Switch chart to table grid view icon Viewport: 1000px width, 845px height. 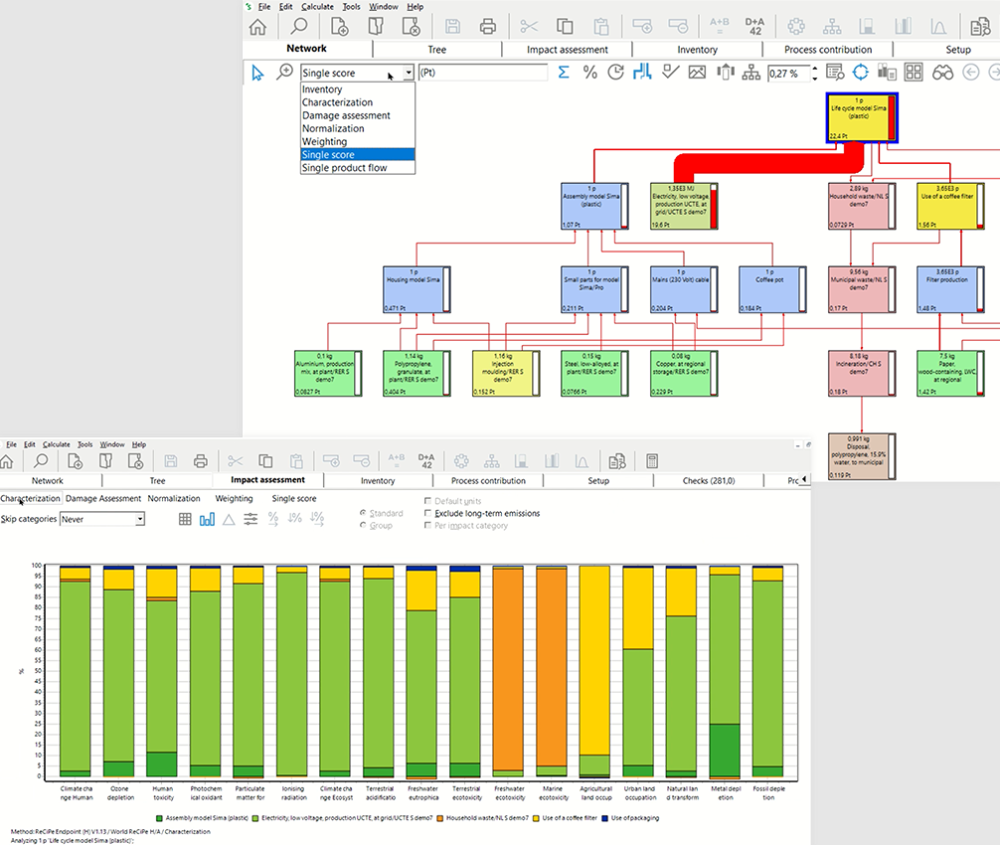click(x=185, y=519)
